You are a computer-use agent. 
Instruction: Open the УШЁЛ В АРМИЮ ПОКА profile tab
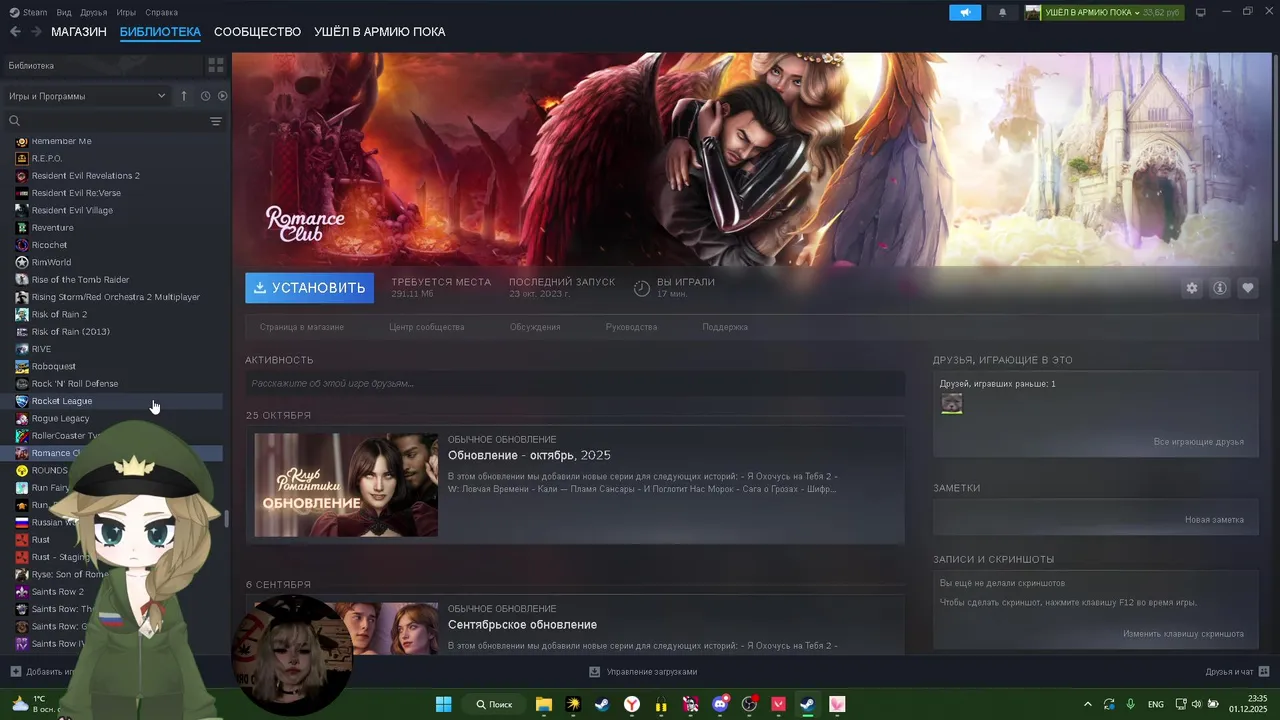380,32
